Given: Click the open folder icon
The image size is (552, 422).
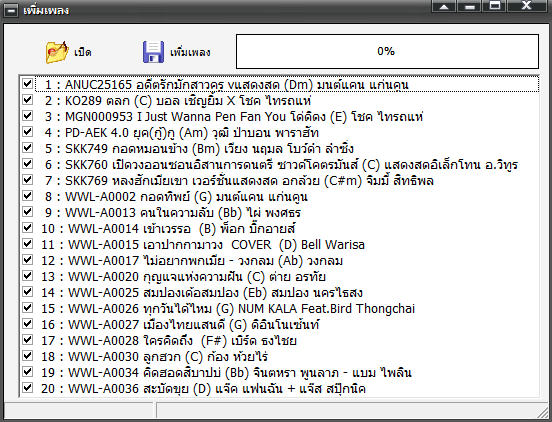Looking at the screenshot, I should [57, 52].
